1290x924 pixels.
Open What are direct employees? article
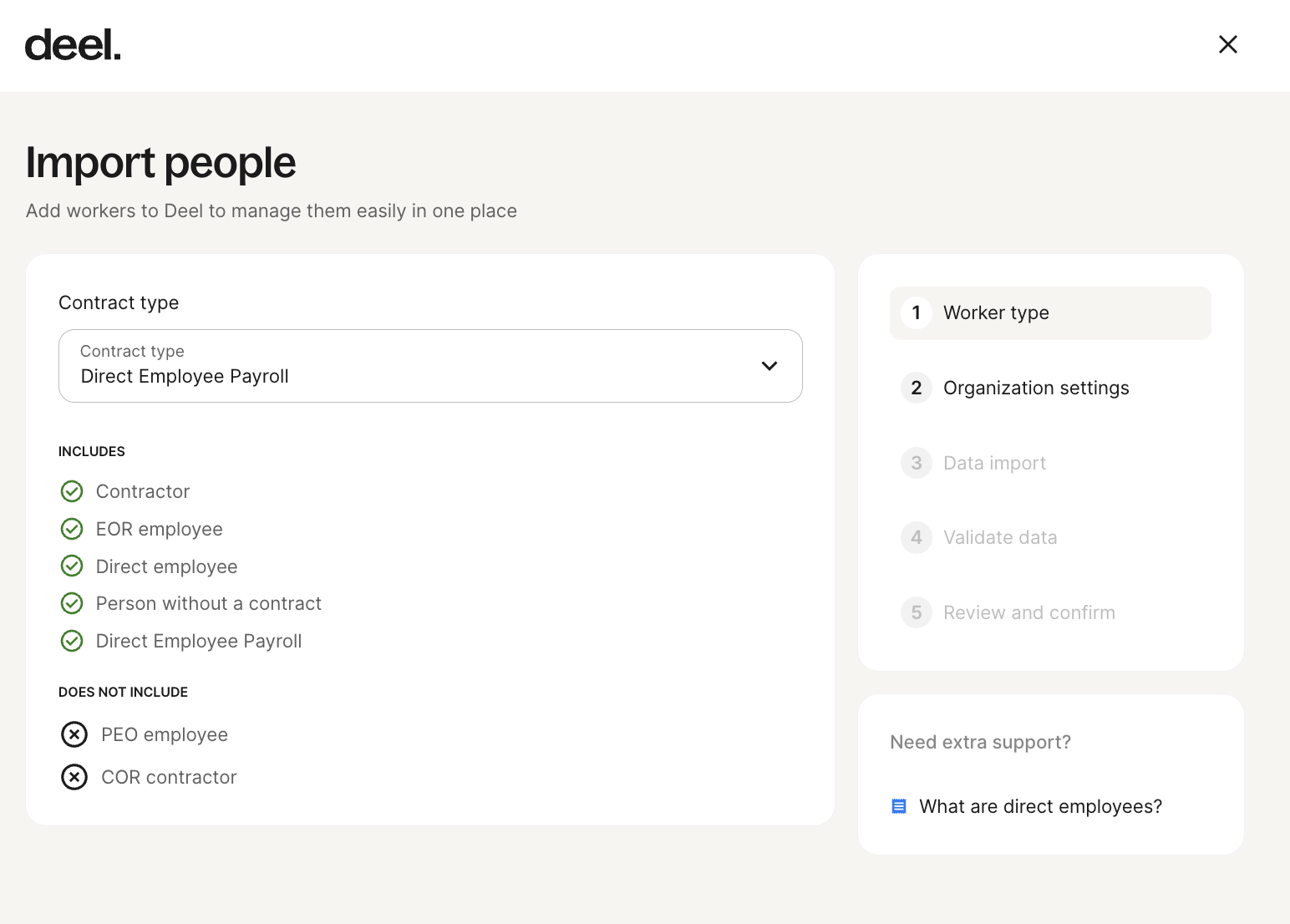click(x=1040, y=806)
